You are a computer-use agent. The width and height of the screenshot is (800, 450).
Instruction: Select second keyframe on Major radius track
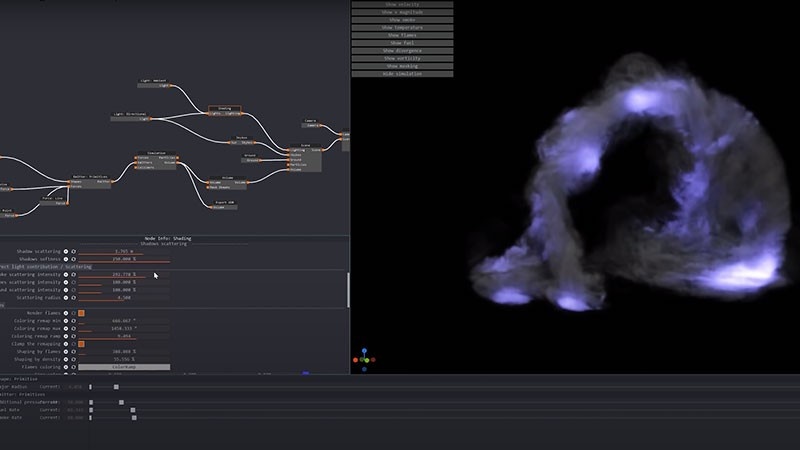[x=116, y=387]
